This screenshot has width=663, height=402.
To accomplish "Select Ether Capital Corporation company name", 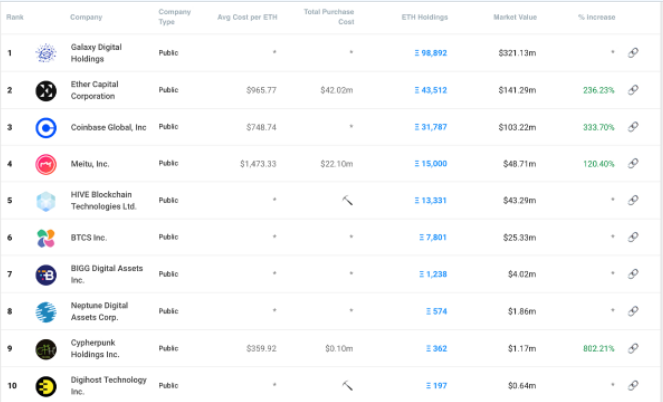I will (95, 90).
